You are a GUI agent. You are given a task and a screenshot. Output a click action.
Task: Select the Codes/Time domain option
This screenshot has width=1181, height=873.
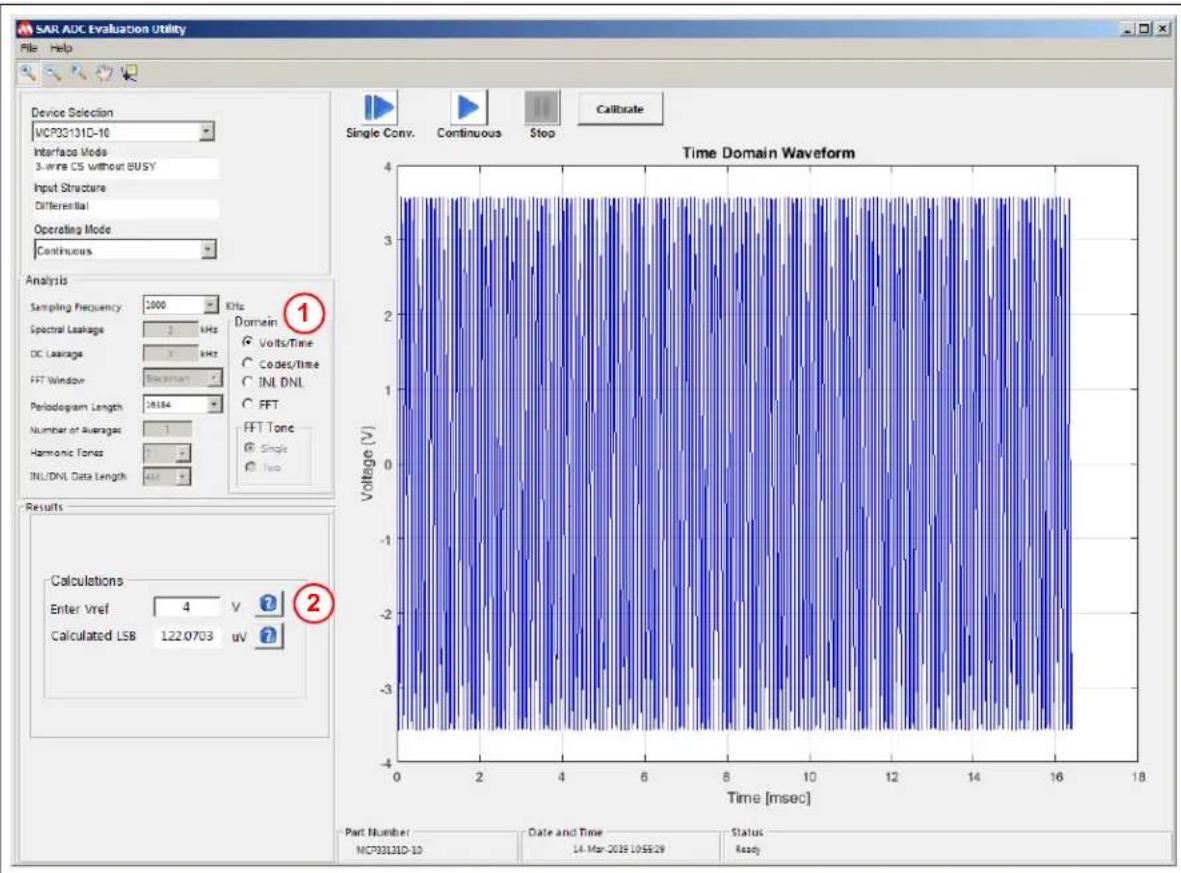tap(247, 363)
